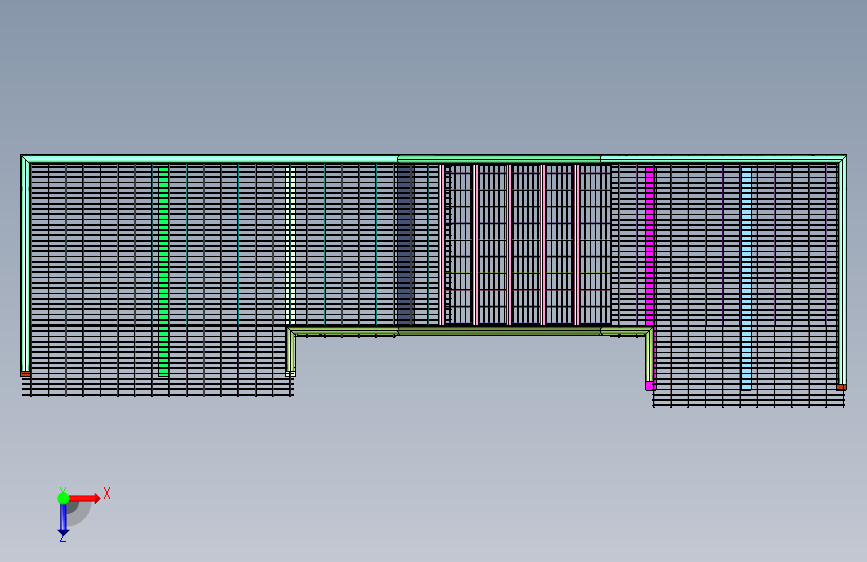
Task: Select the dark navy vertical panel
Action: click(x=405, y=245)
